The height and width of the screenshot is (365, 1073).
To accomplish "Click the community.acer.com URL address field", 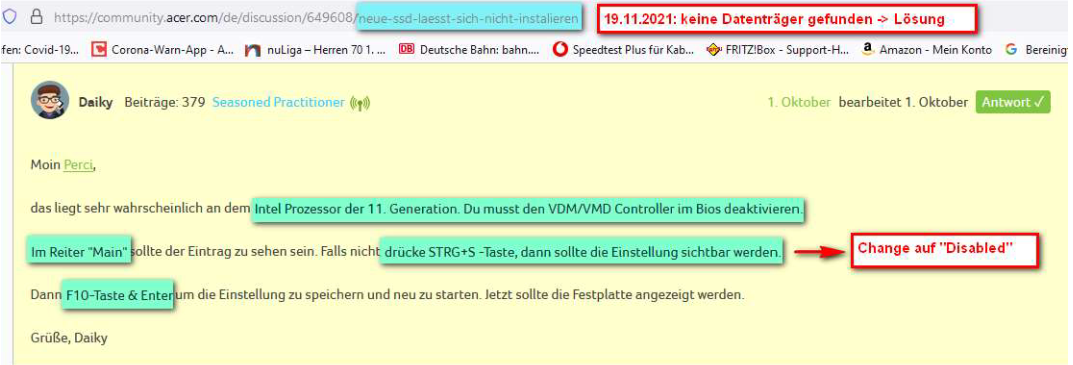I will 315,18.
